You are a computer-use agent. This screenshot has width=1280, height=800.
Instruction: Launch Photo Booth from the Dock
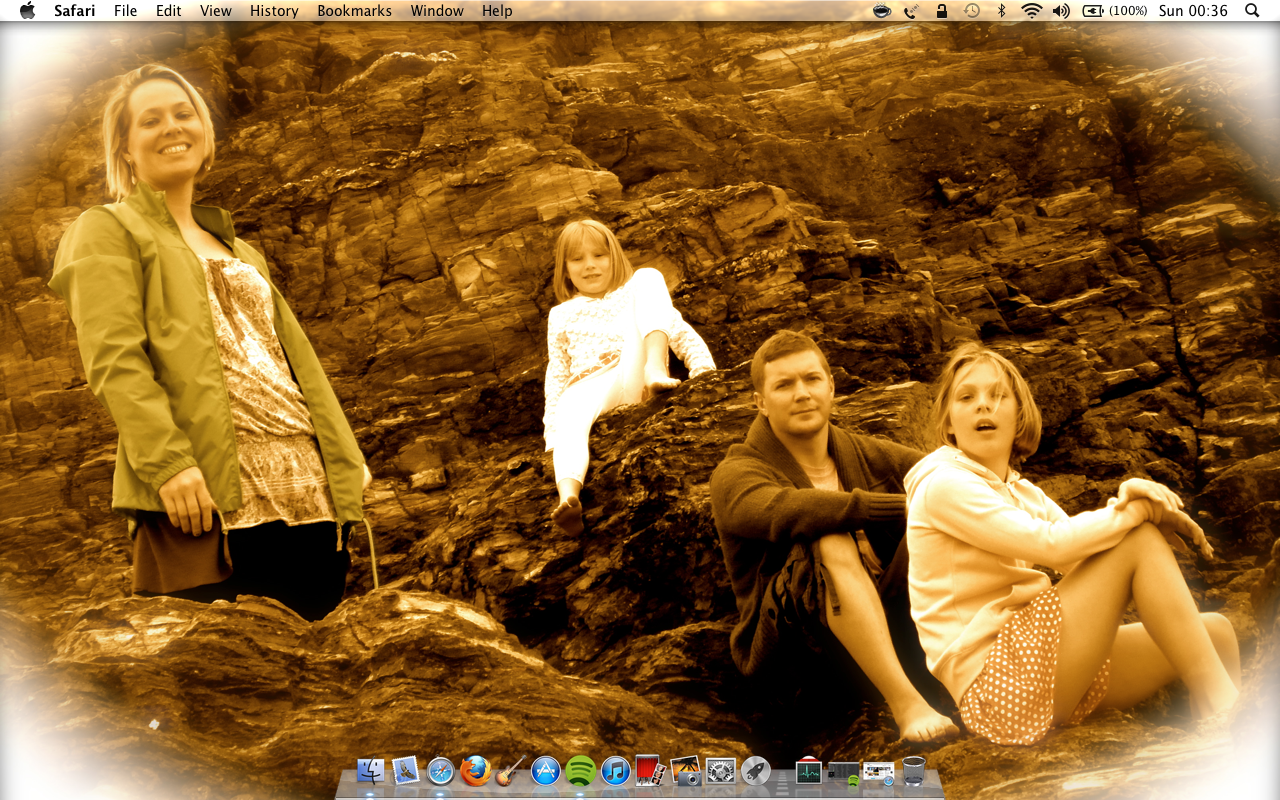pos(650,771)
